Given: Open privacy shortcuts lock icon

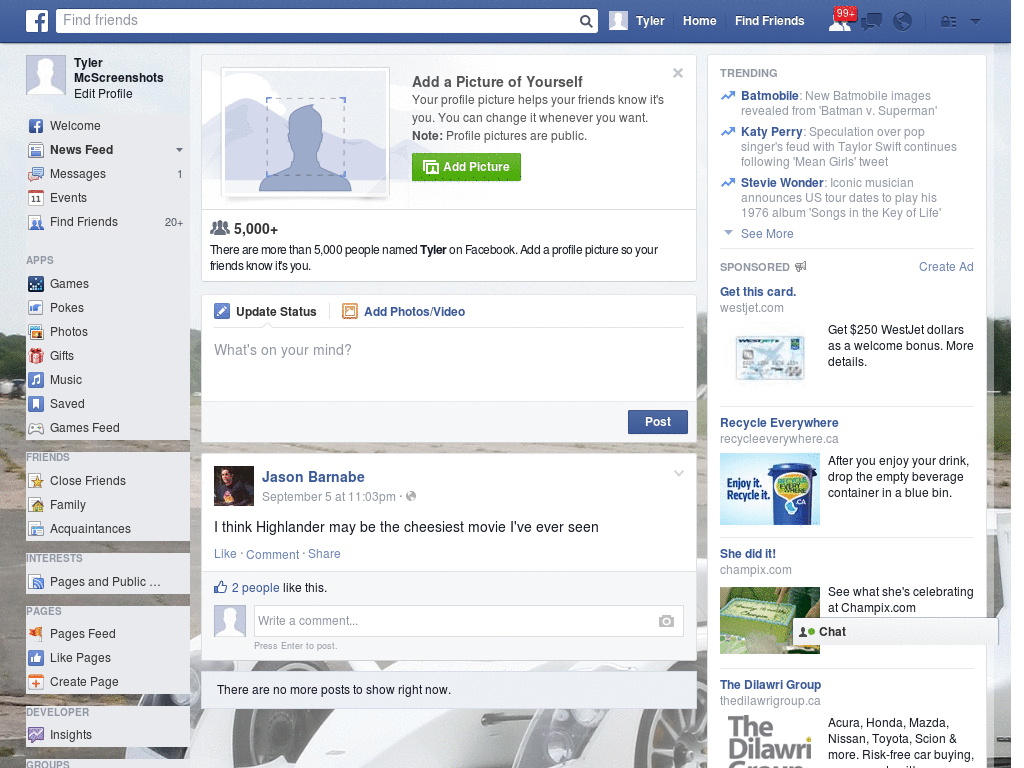Looking at the screenshot, I should 948,22.
